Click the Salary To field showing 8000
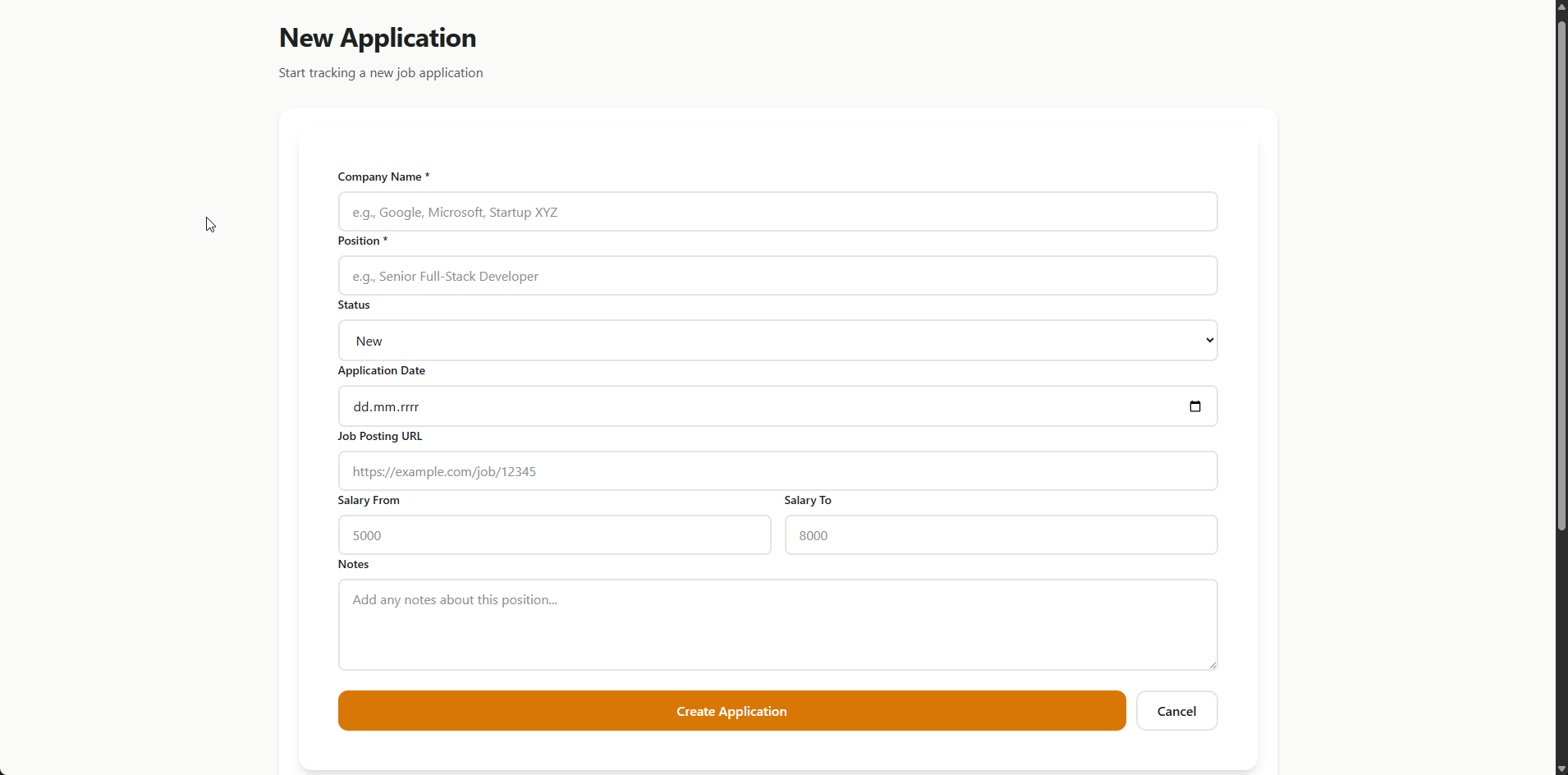Viewport: 1568px width, 775px height. pos(1000,534)
